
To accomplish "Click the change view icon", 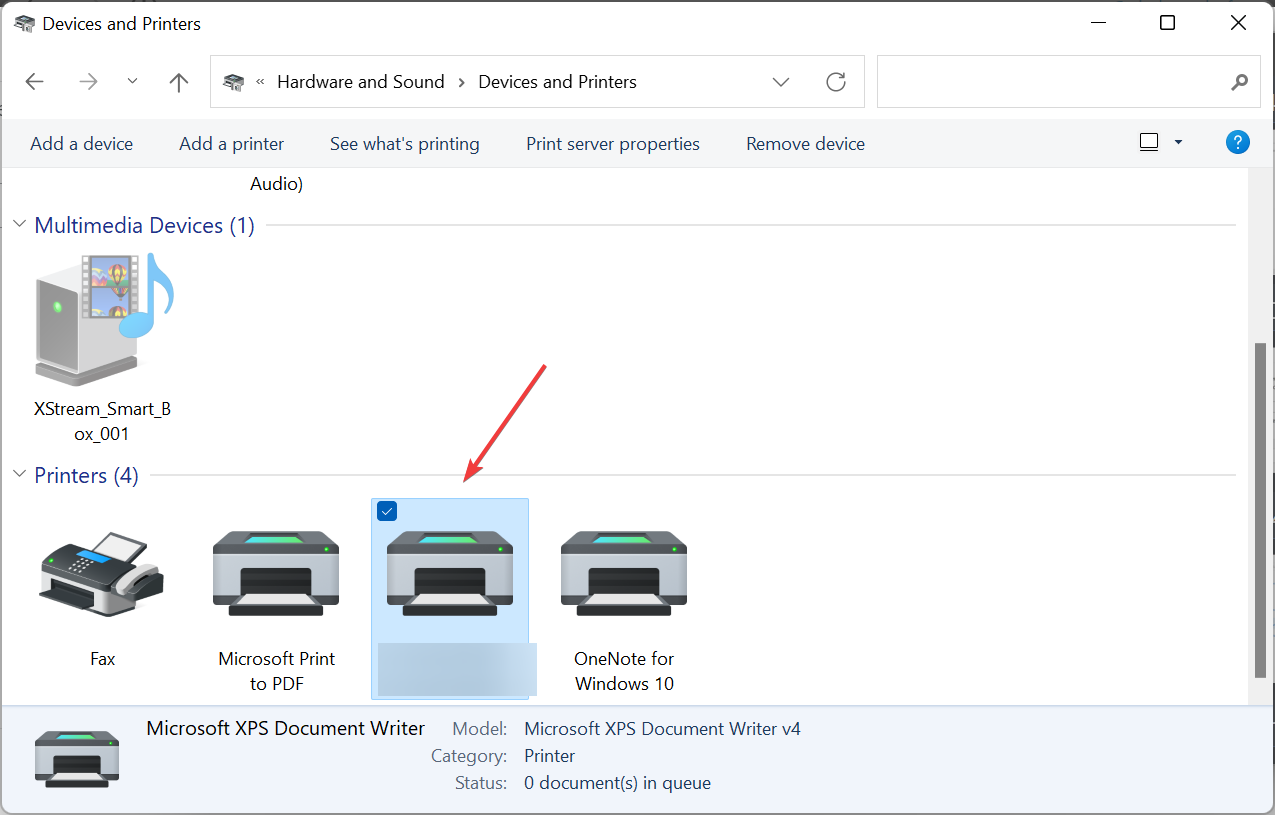I will [x=1149, y=143].
